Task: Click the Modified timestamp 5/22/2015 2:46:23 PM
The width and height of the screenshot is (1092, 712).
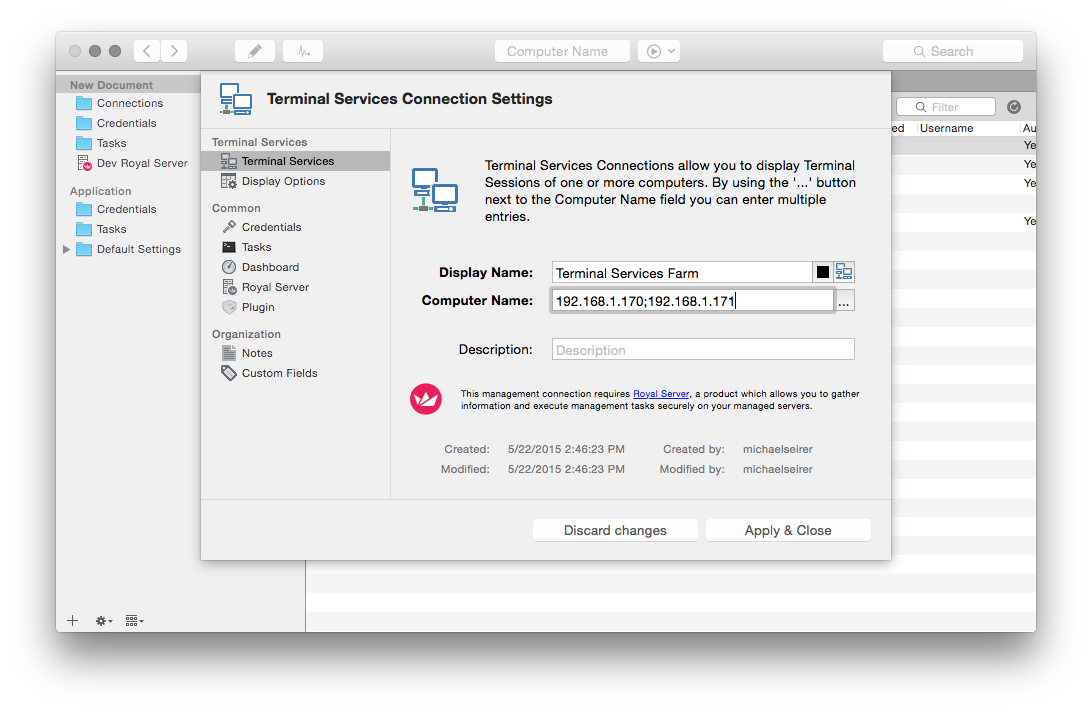Action: click(x=566, y=470)
